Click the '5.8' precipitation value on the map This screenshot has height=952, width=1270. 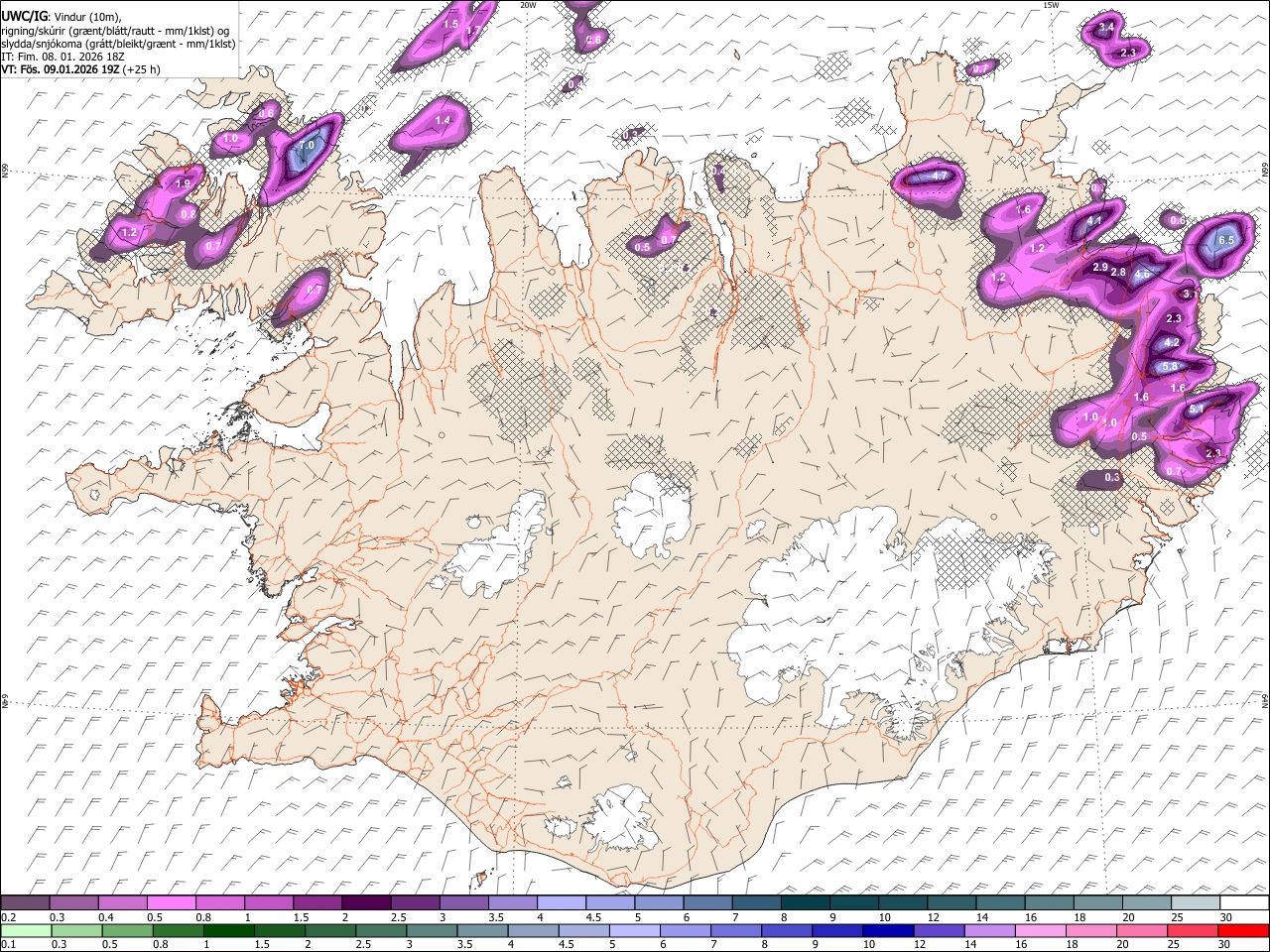1170,367
